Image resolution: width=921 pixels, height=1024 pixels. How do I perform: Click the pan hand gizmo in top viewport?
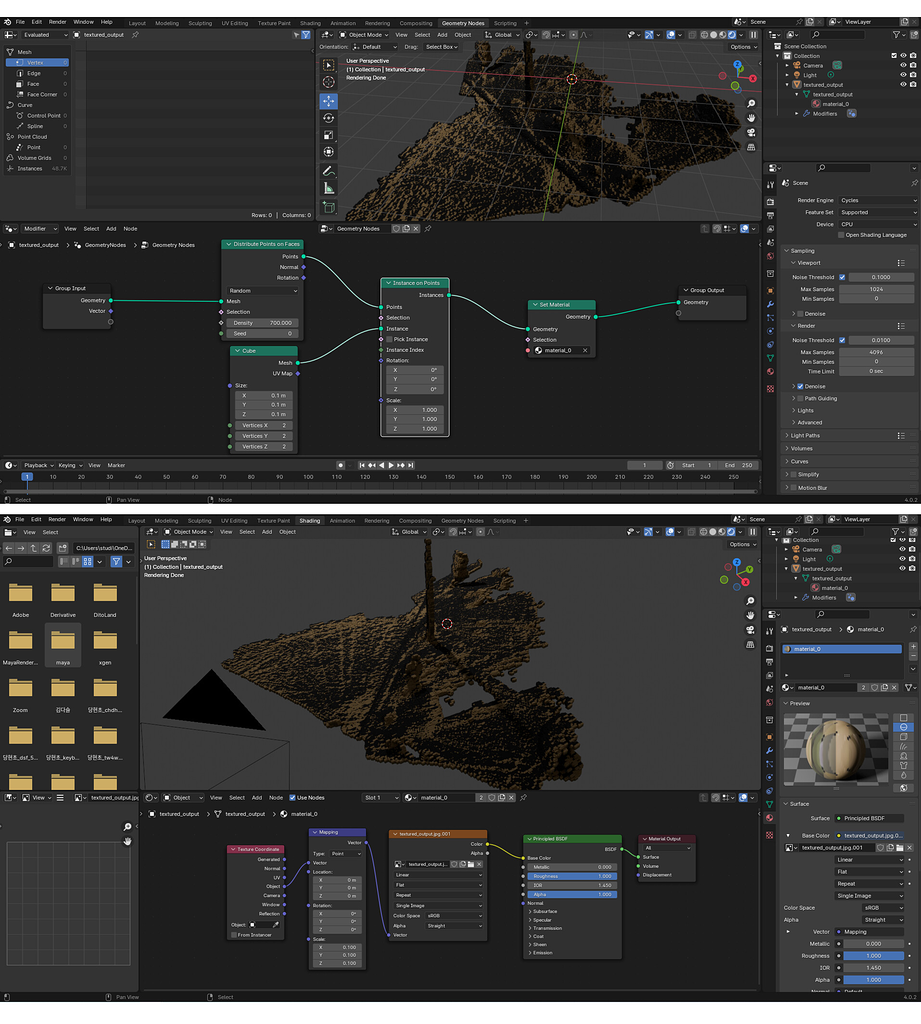pos(751,118)
